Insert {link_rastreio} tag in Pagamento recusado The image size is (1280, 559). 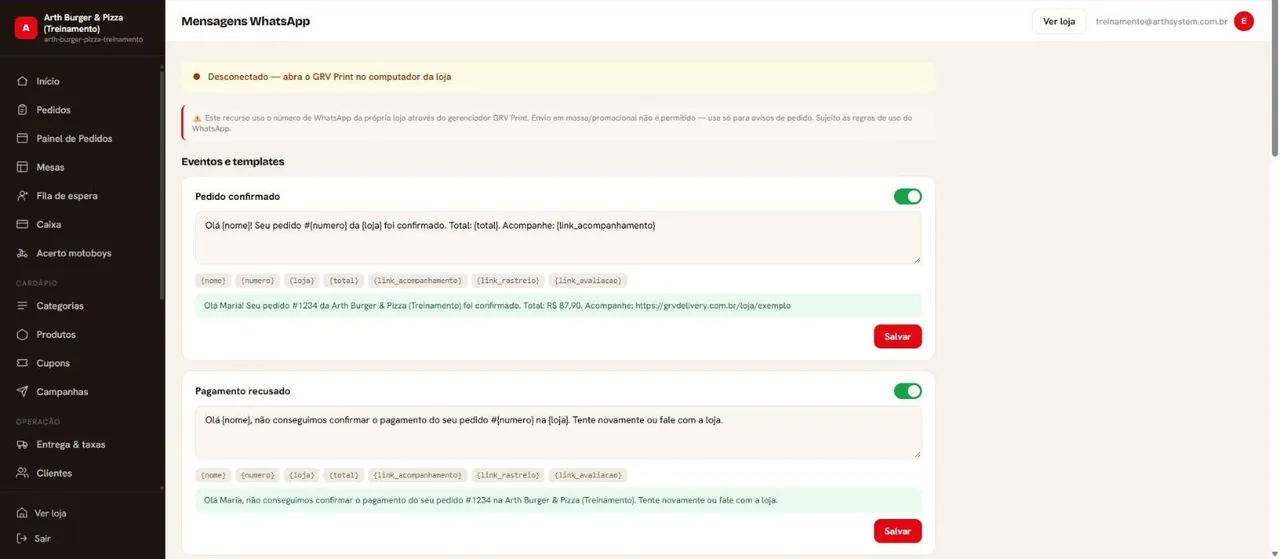(507, 475)
